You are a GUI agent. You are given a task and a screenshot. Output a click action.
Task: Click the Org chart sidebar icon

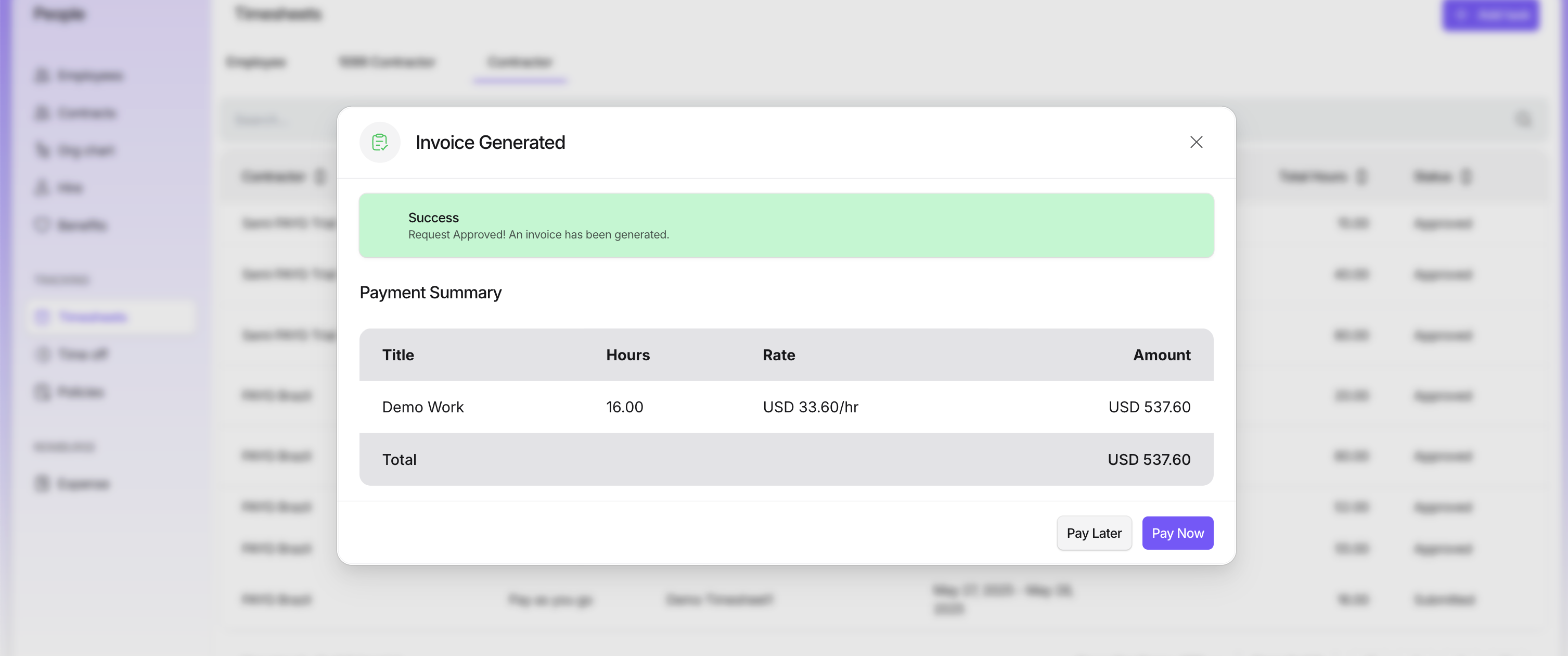point(42,150)
